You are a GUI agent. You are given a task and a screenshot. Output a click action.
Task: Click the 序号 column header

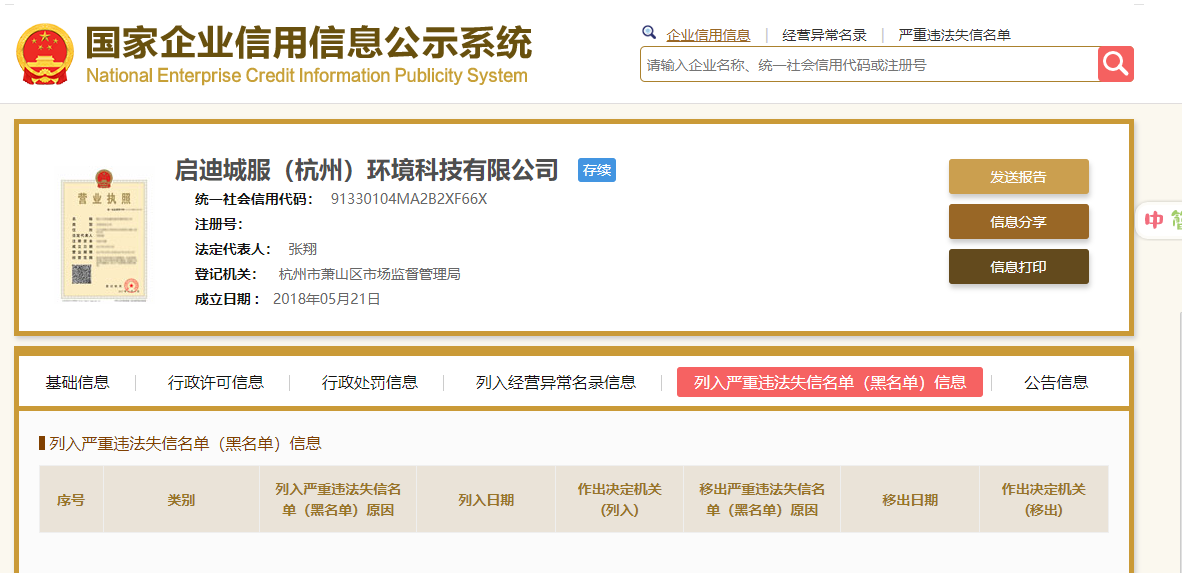point(71,499)
